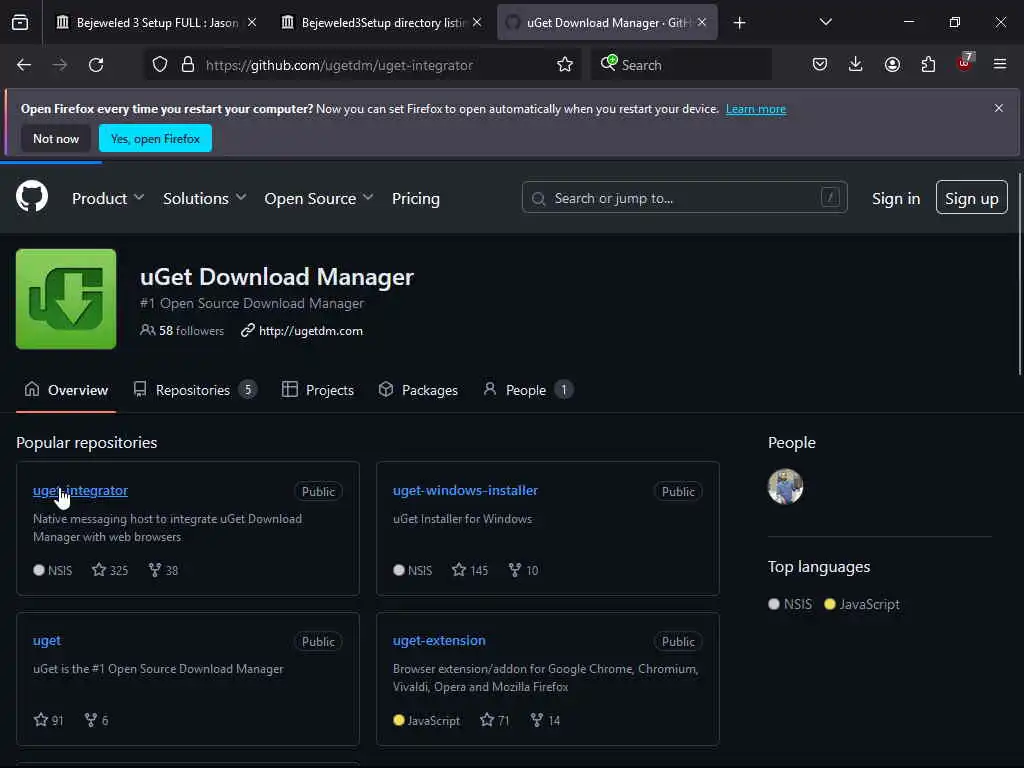
Task: Open the Firefox account icon
Action: click(x=892, y=65)
